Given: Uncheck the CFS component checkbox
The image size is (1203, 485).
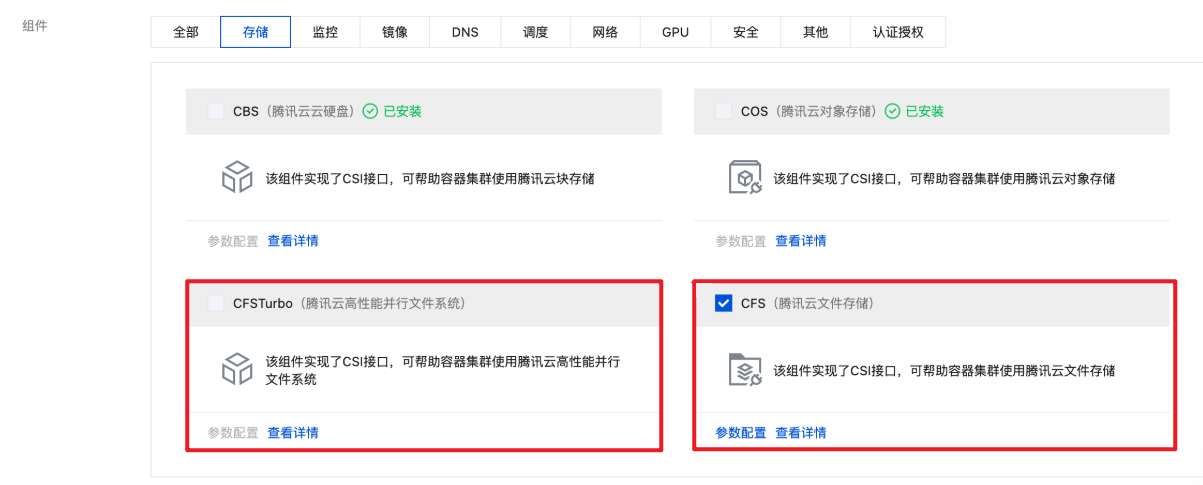Looking at the screenshot, I should pyautogui.click(x=724, y=303).
